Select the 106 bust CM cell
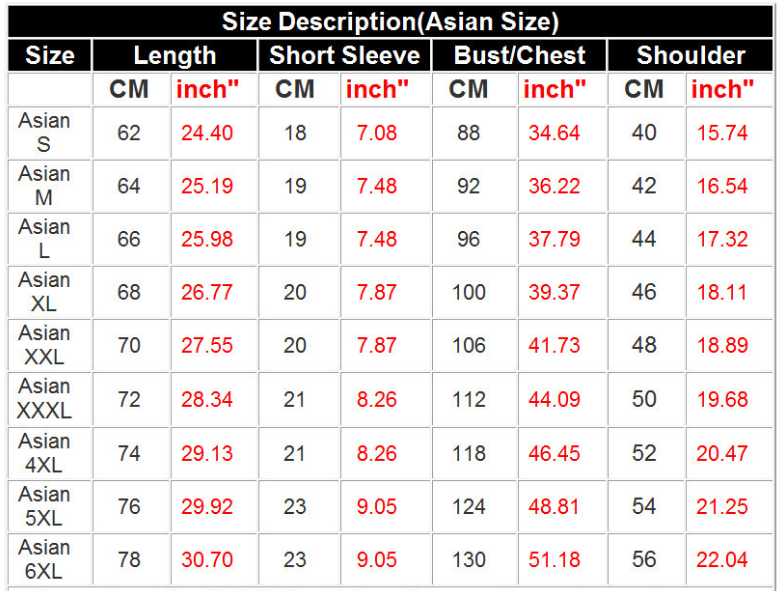The height and width of the screenshot is (591, 780). (x=469, y=345)
